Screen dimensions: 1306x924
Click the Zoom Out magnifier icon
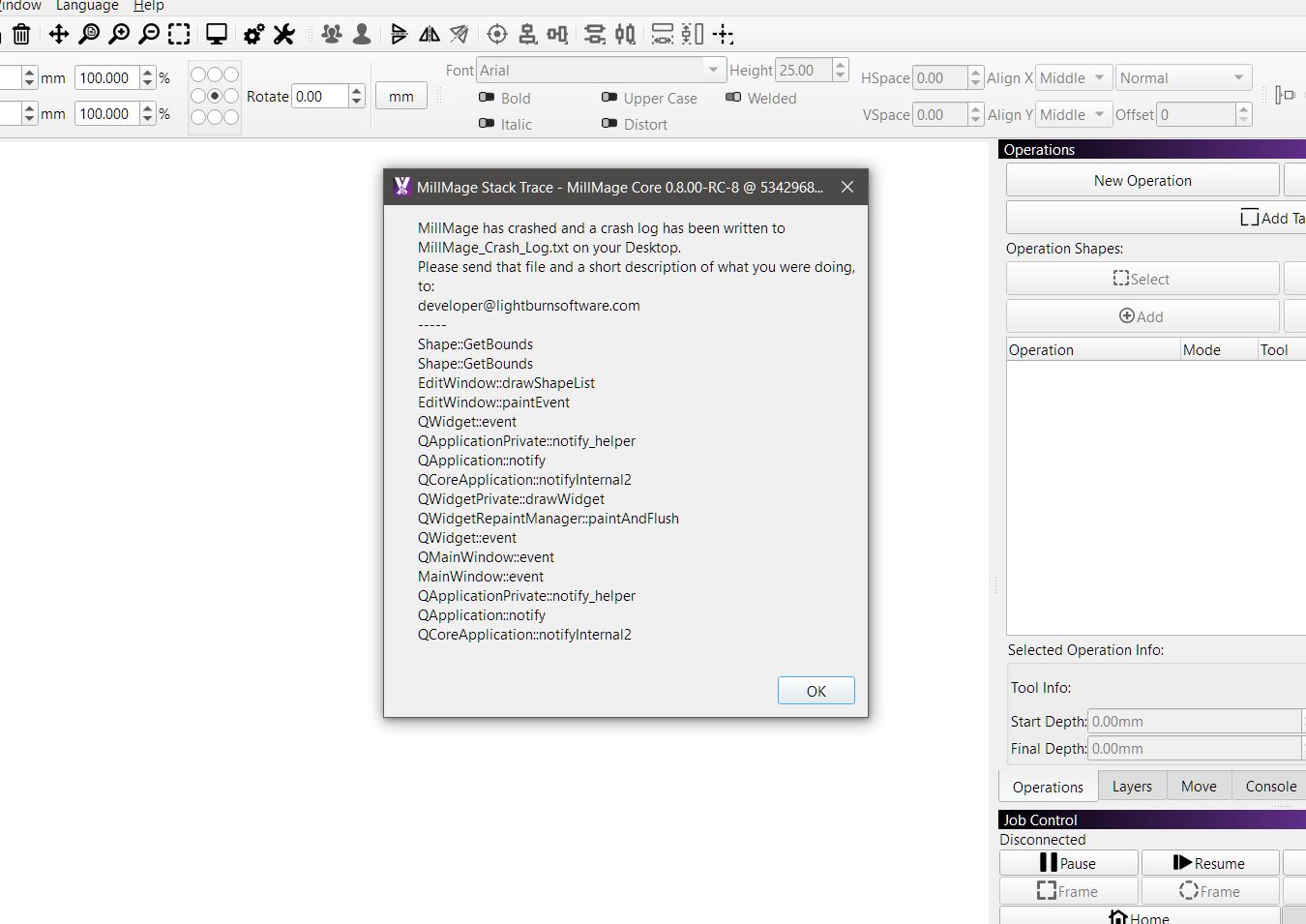149,35
